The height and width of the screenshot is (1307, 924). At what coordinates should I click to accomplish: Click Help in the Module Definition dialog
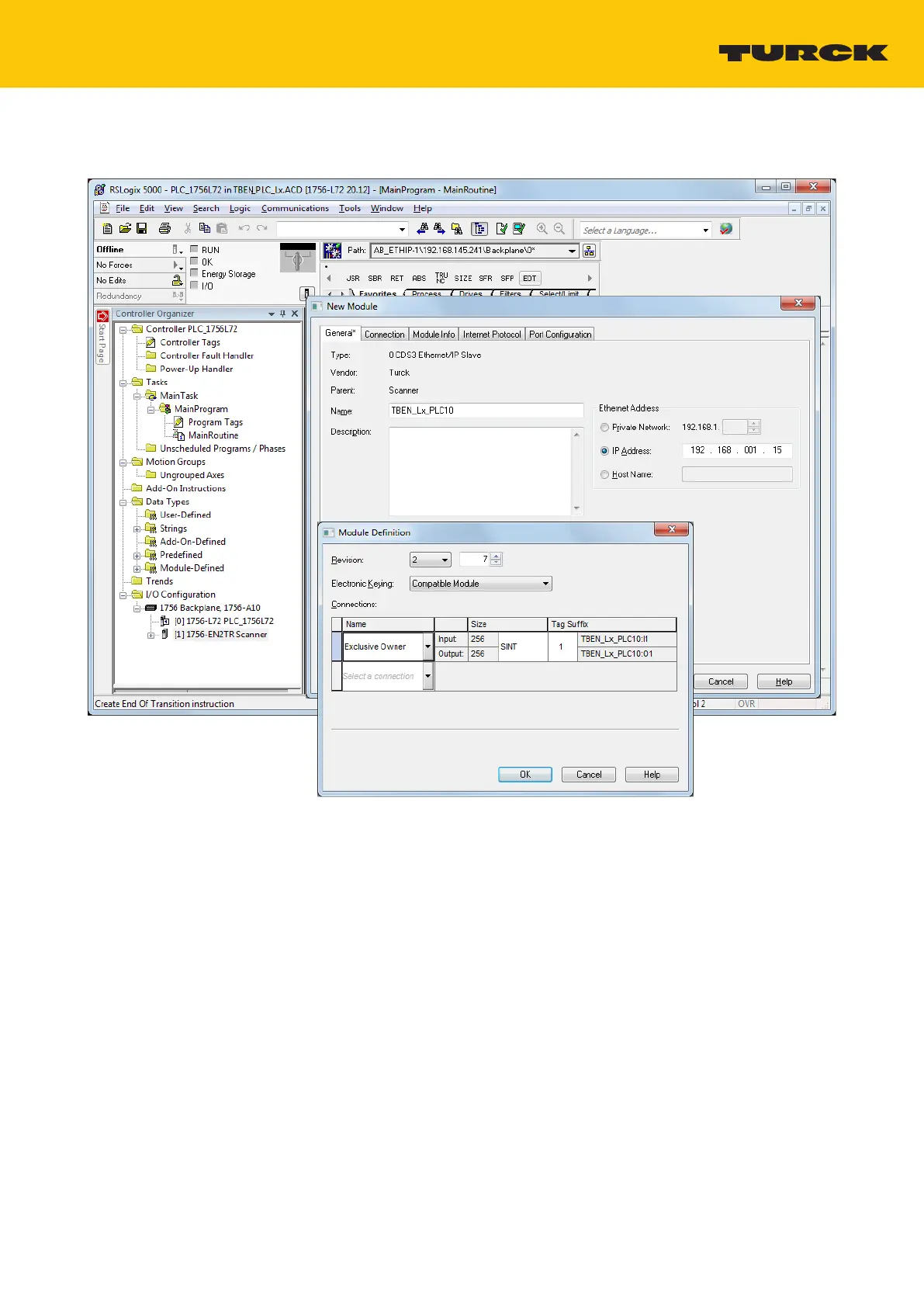coord(652,775)
